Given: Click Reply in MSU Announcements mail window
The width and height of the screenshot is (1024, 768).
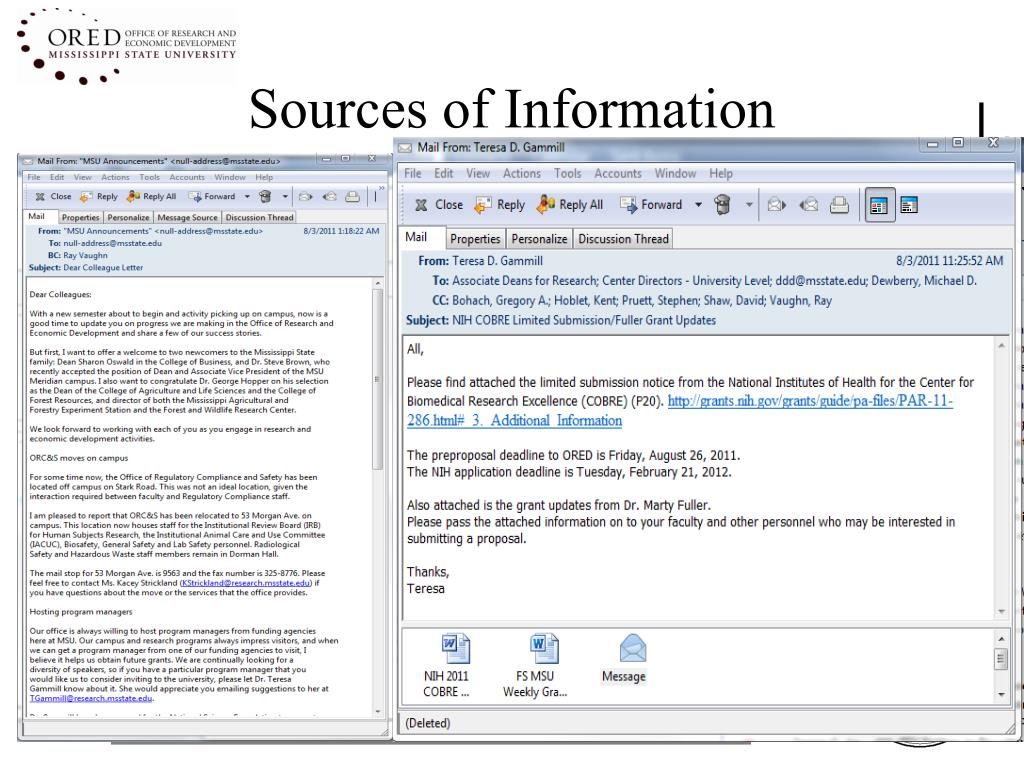Looking at the screenshot, I should click(x=99, y=197).
